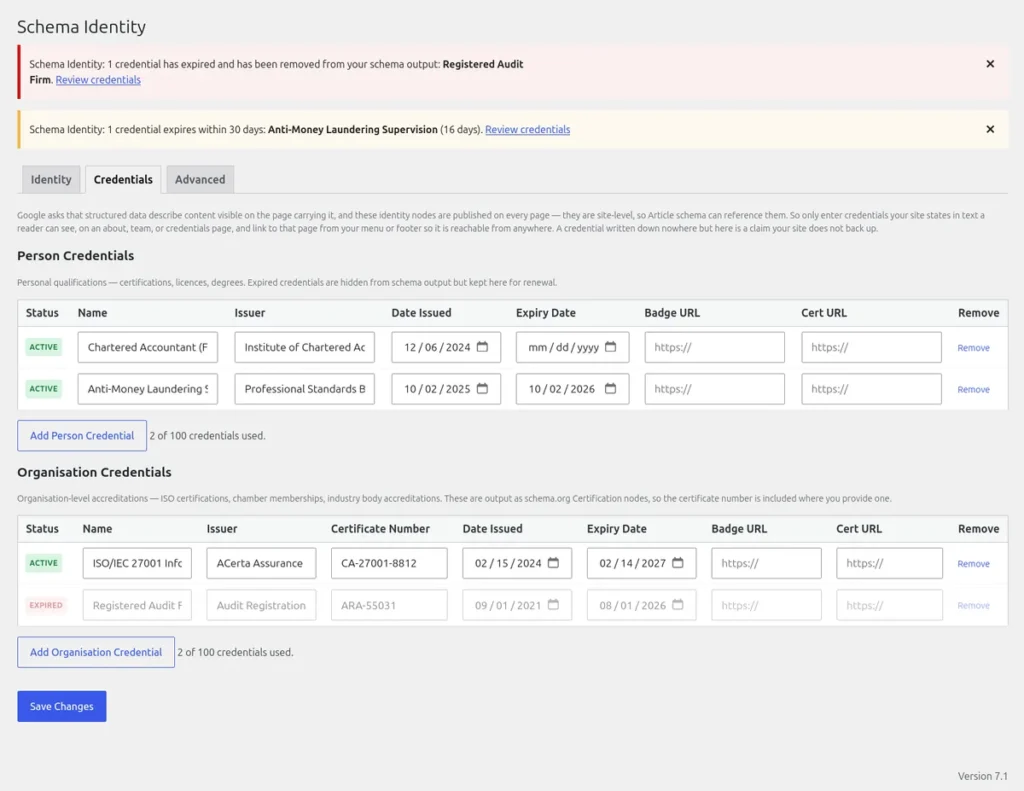Focus Badge URL field for Registered Audit
1024x791 pixels.
[766, 605]
